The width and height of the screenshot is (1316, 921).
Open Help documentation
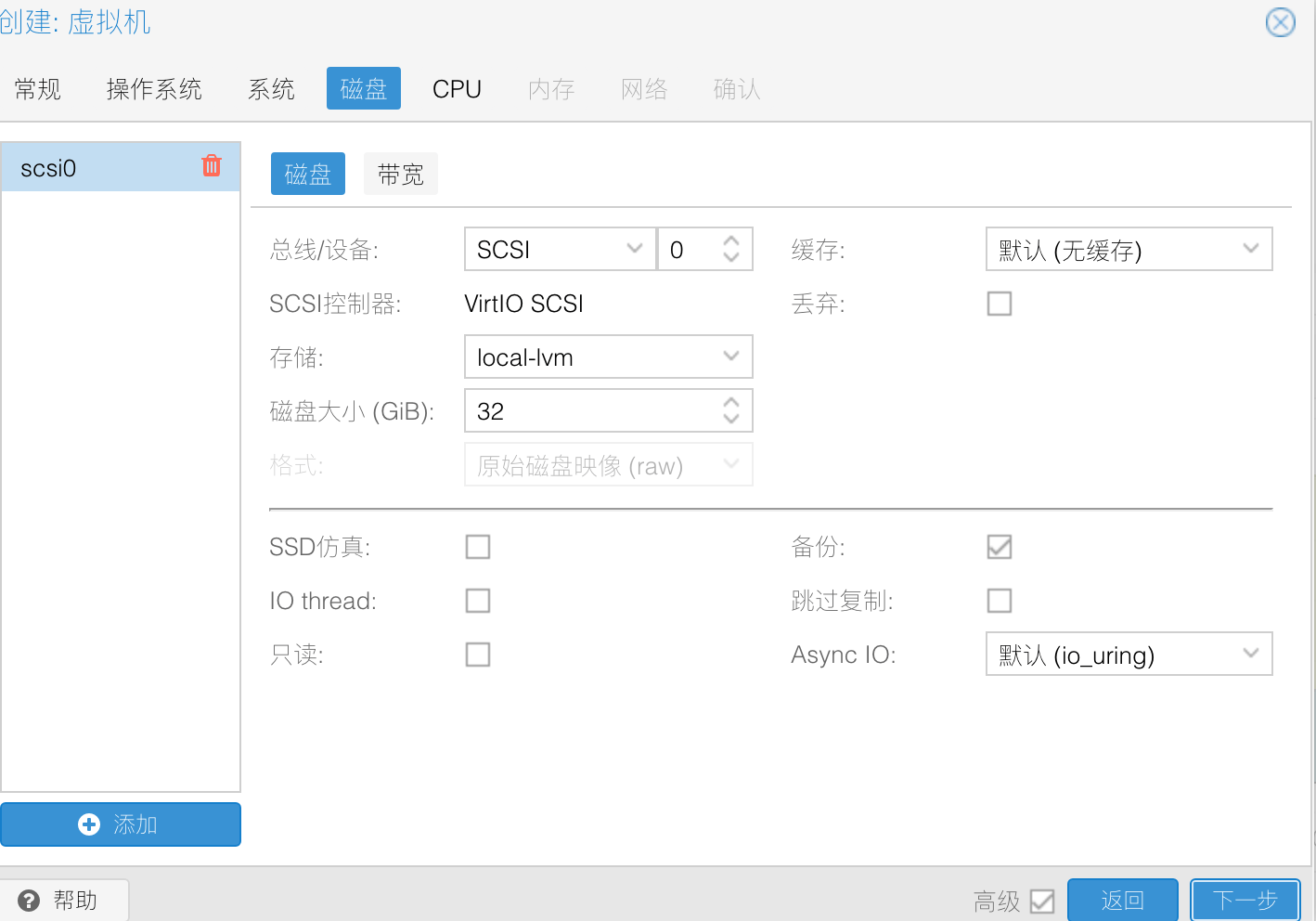coord(61,900)
